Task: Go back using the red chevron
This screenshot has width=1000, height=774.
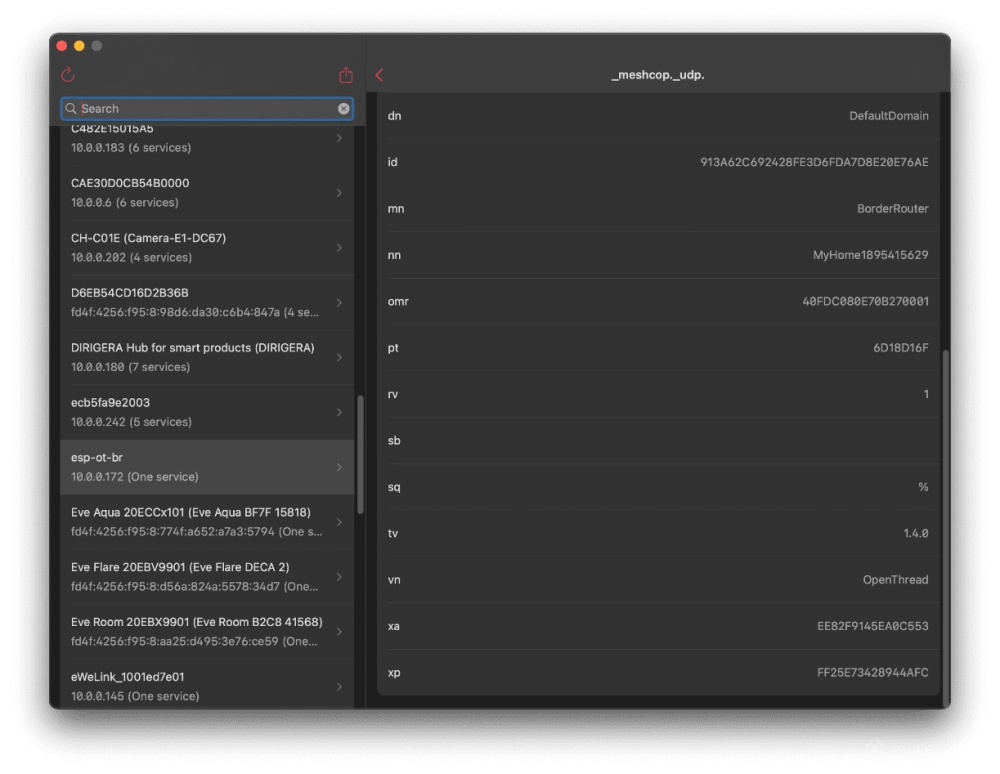Action: tap(379, 75)
